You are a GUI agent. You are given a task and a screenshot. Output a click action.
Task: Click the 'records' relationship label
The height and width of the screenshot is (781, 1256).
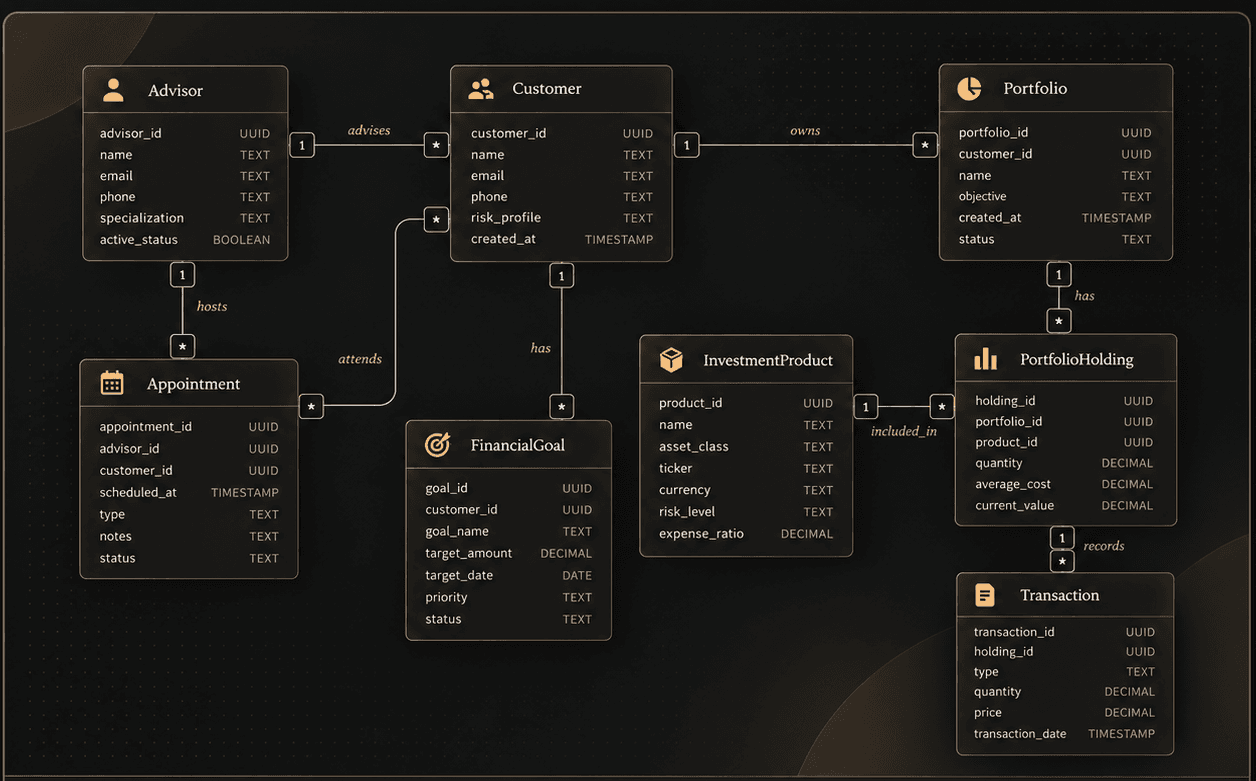pos(1104,546)
